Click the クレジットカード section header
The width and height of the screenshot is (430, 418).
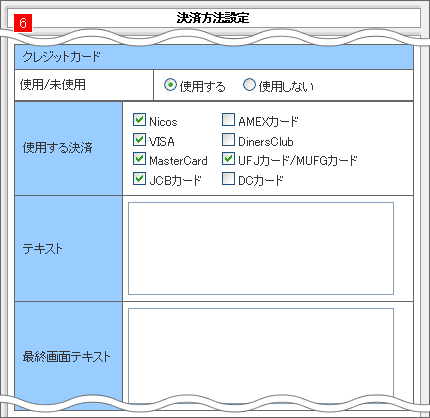click(214, 57)
